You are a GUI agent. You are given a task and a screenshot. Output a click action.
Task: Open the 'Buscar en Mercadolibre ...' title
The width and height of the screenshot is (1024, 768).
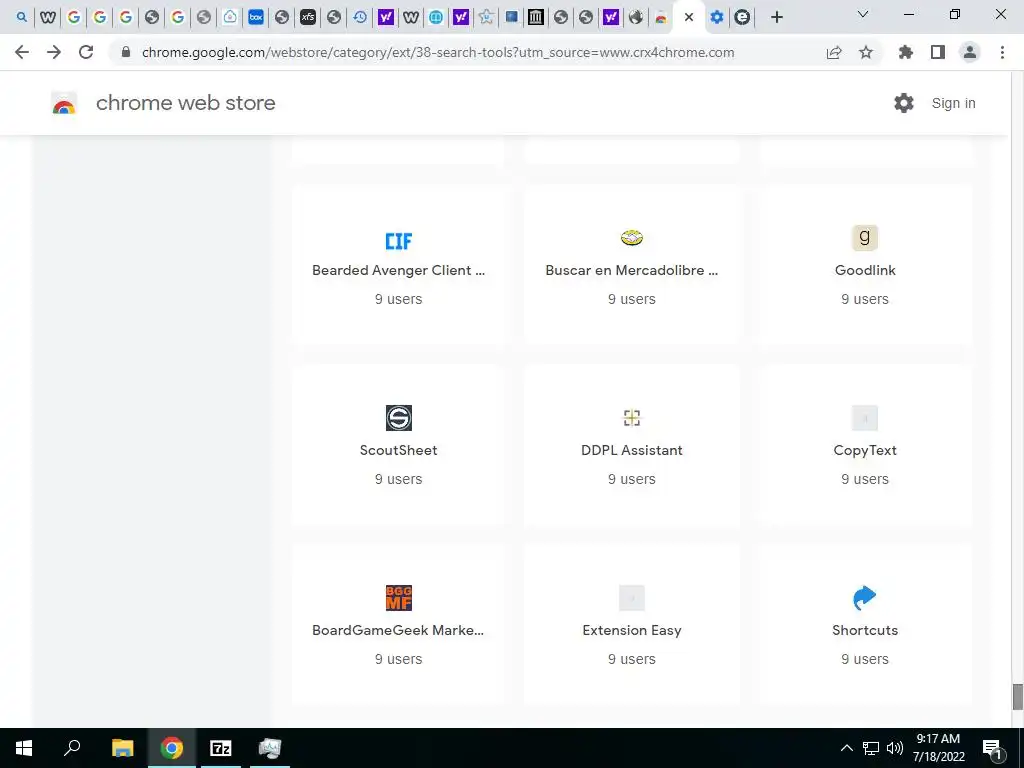[x=632, y=270]
